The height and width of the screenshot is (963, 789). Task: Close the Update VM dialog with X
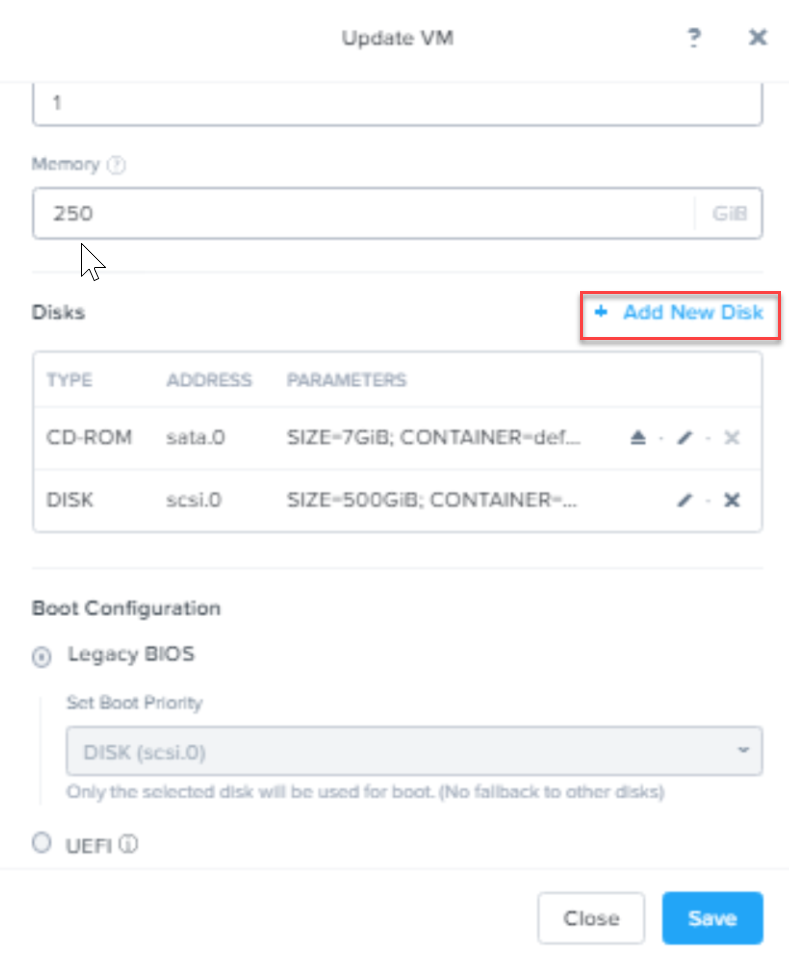tap(758, 38)
